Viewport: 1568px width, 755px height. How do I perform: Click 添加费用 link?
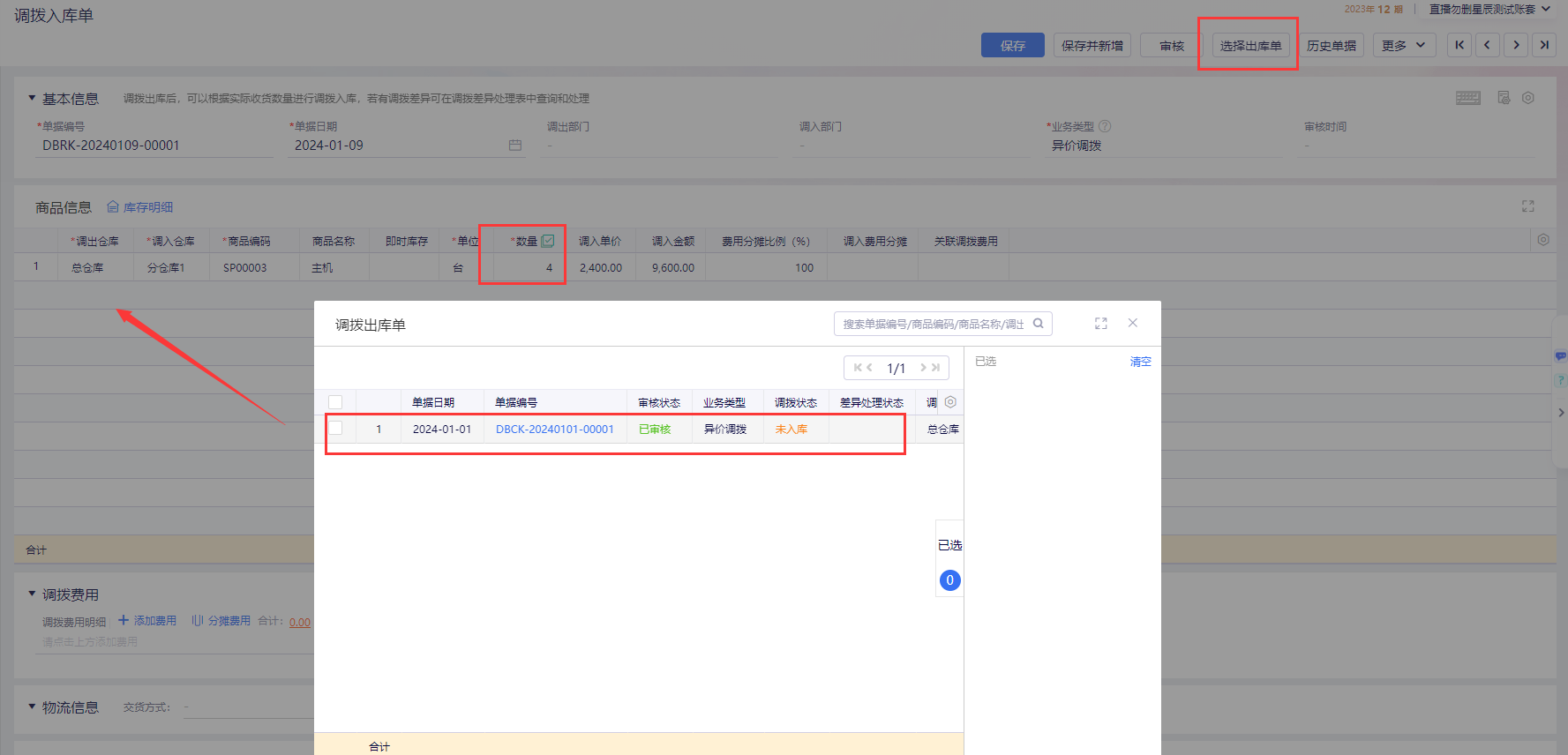pos(147,621)
